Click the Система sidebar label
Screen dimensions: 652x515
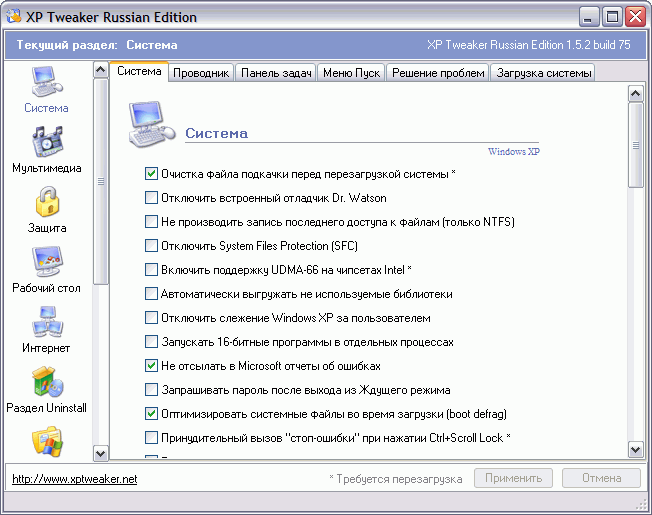pos(46,108)
